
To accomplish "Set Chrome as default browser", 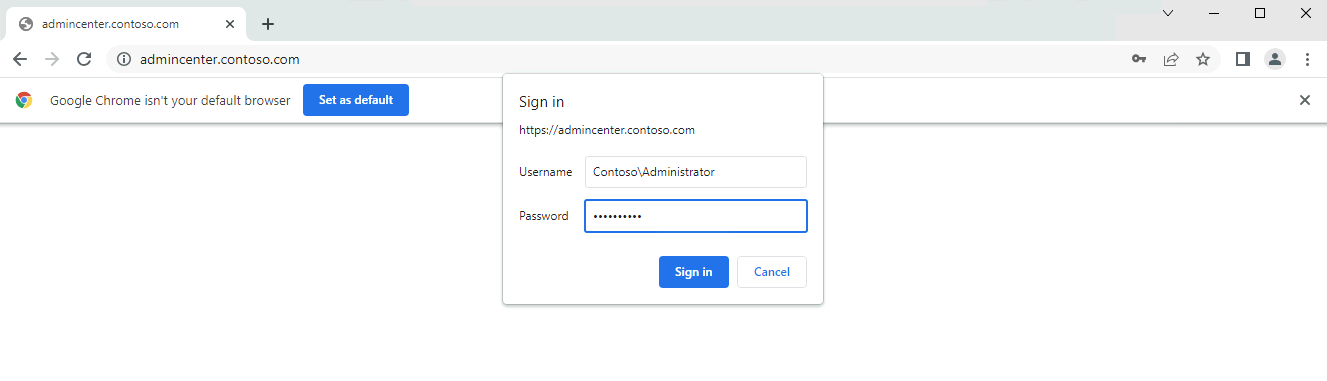I will [356, 100].
